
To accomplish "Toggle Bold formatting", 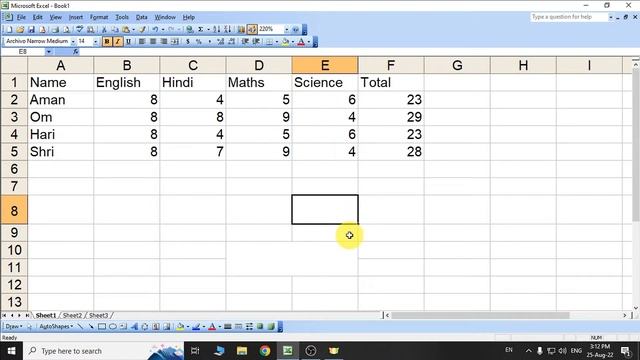I will pos(107,41).
